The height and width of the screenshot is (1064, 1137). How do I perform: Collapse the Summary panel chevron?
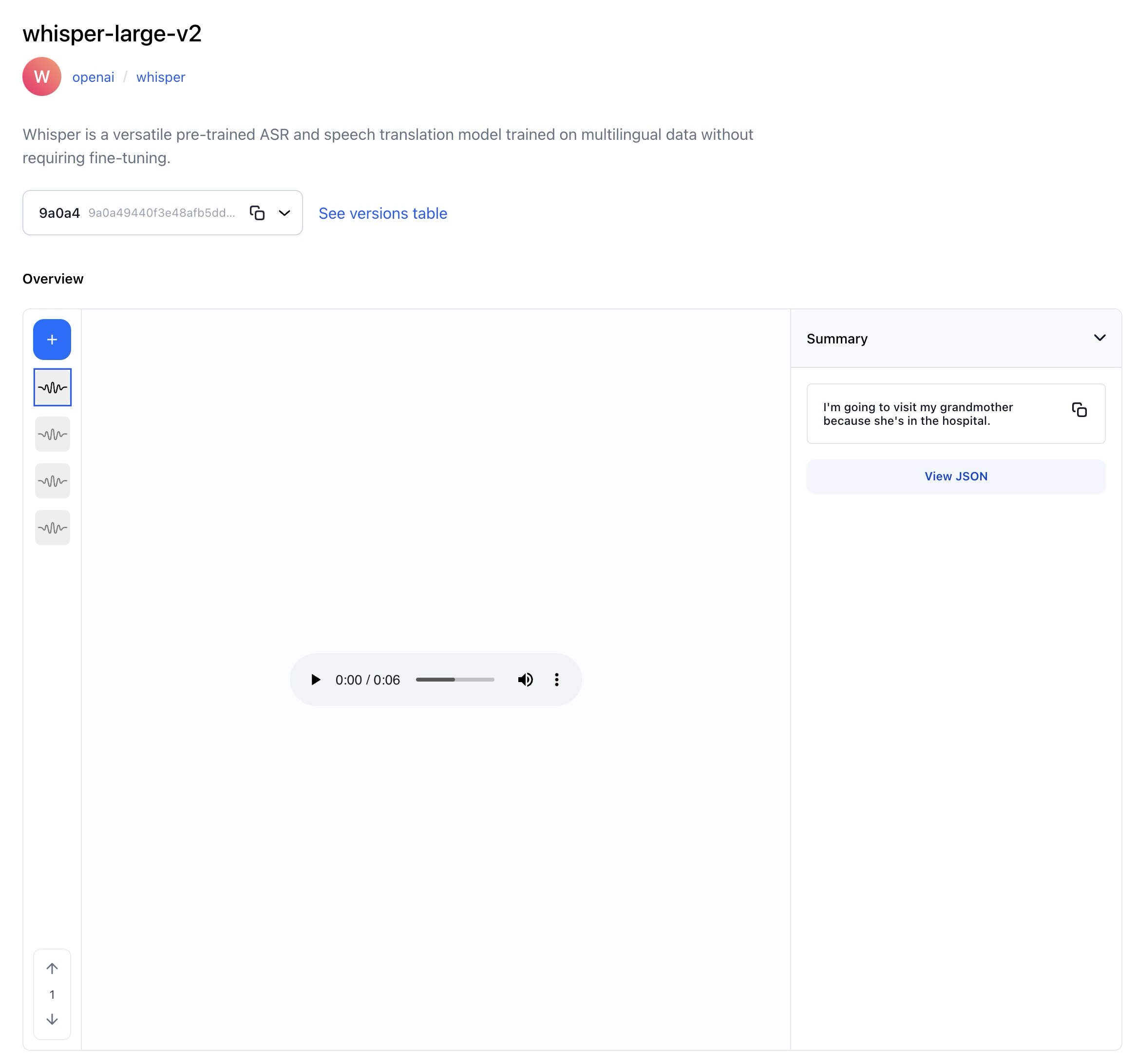point(1099,338)
